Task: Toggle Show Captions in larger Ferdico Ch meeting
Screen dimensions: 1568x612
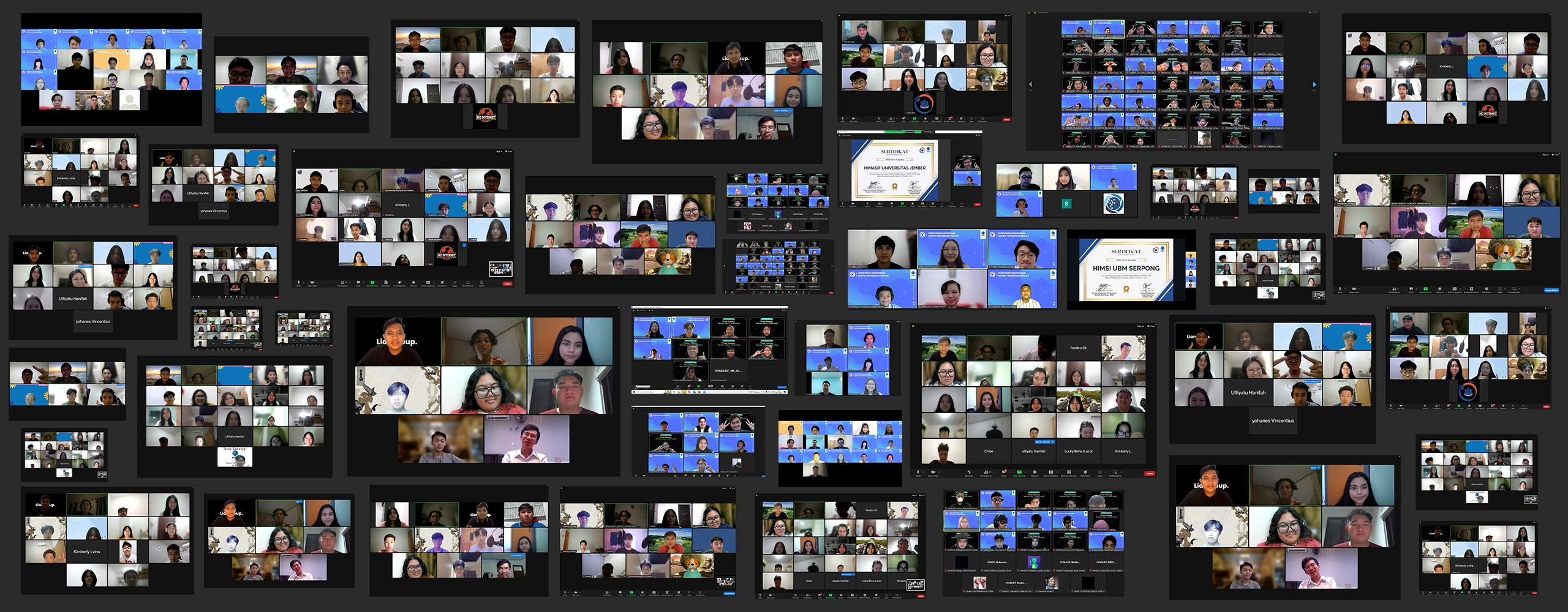Action: coord(1050,472)
